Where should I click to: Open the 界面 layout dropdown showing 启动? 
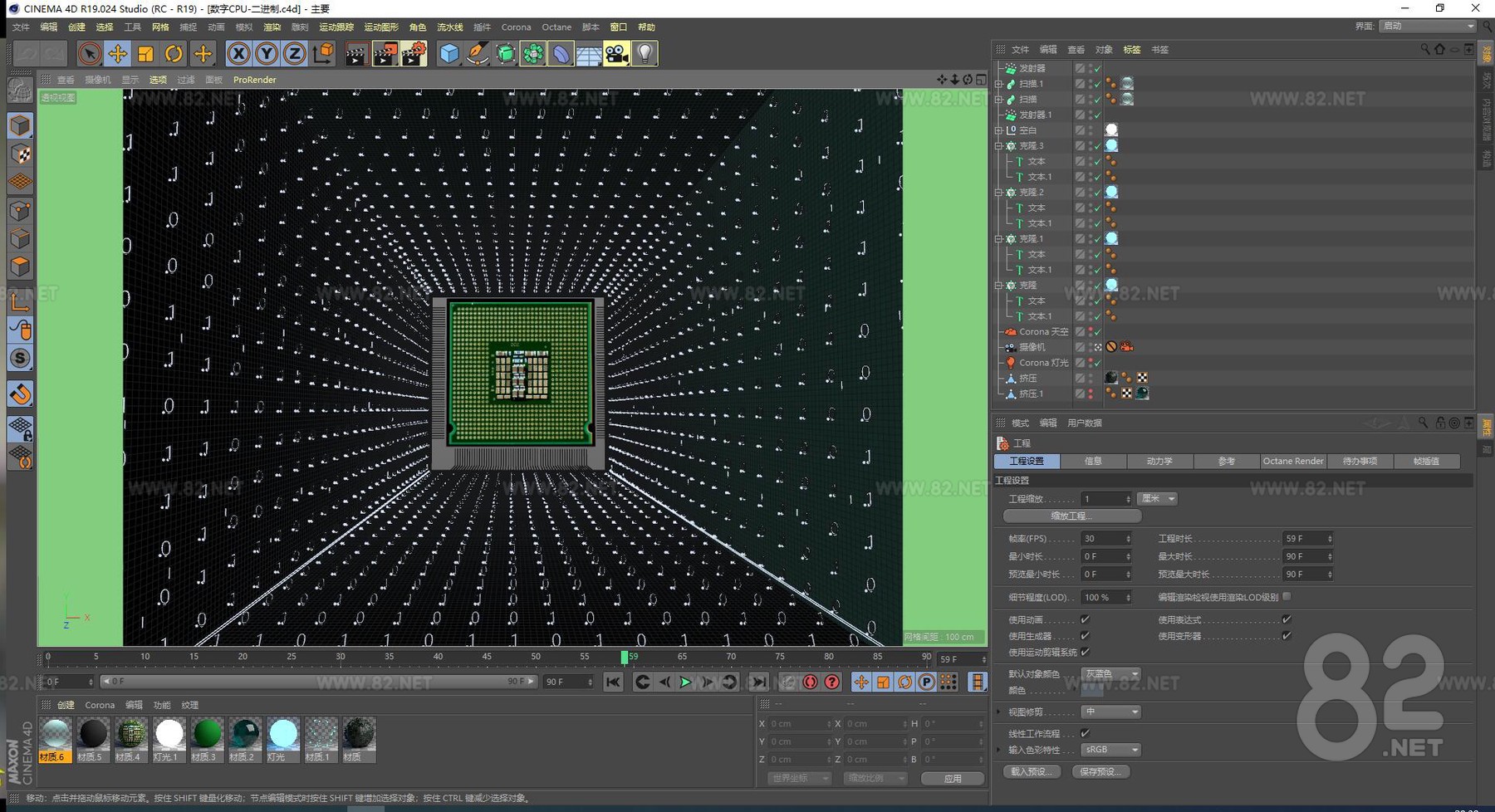(1428, 27)
